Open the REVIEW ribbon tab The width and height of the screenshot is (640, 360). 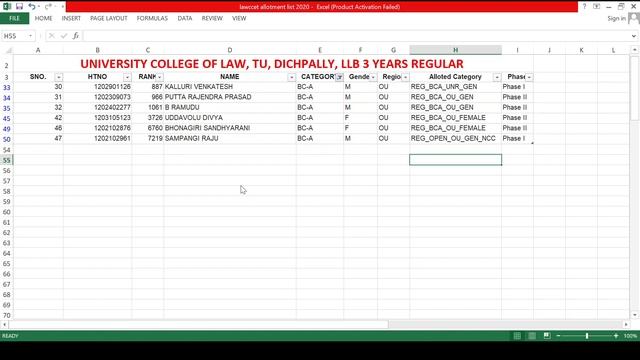pyautogui.click(x=212, y=18)
